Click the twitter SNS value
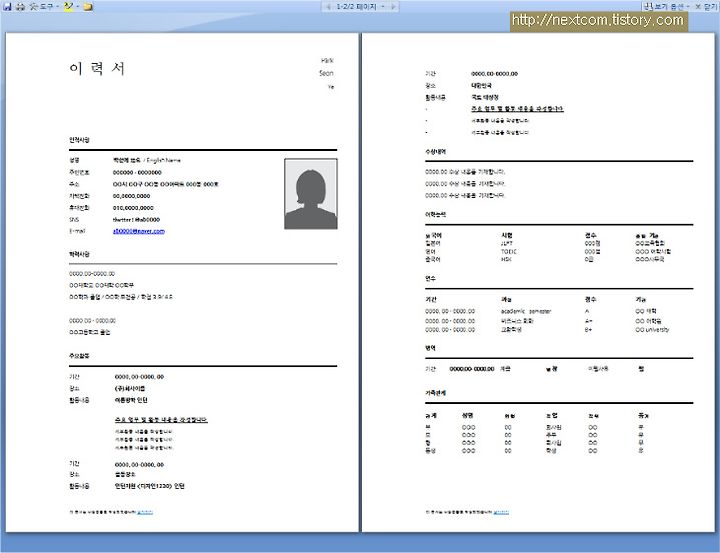720x553 pixels. 136,220
